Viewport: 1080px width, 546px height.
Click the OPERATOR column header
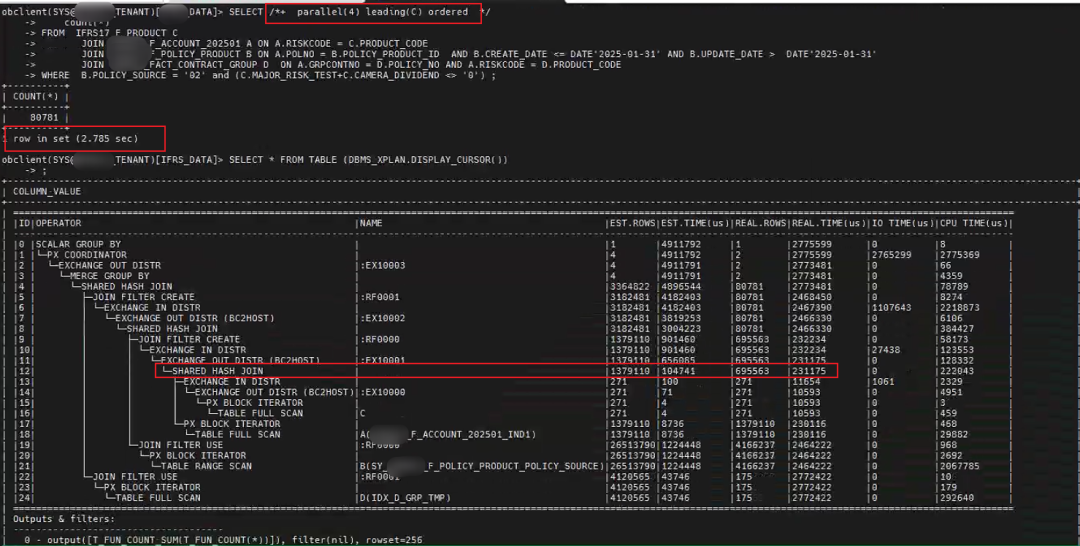[58, 223]
